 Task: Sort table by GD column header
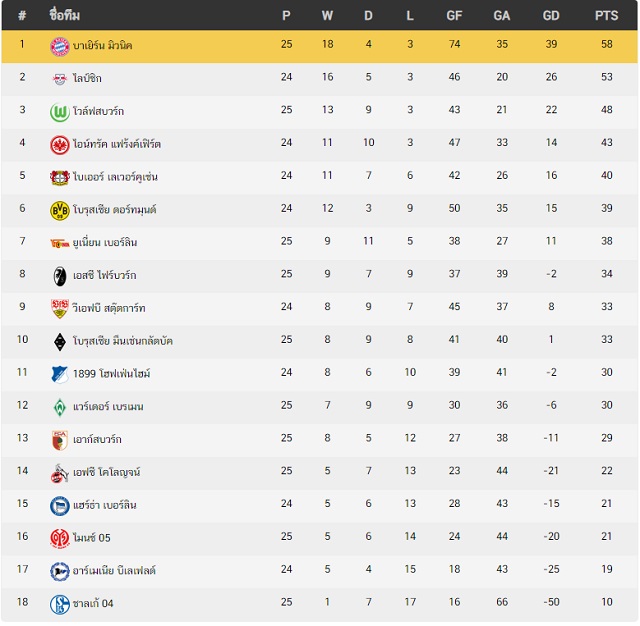tap(551, 16)
